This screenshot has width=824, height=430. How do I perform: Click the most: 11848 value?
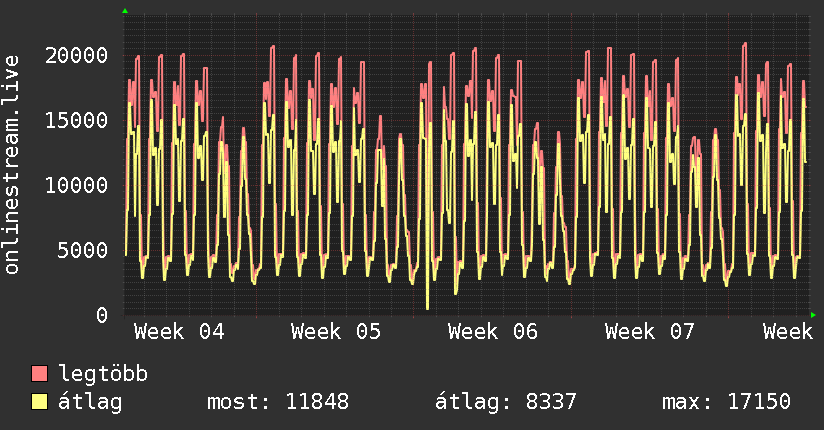(x=277, y=402)
